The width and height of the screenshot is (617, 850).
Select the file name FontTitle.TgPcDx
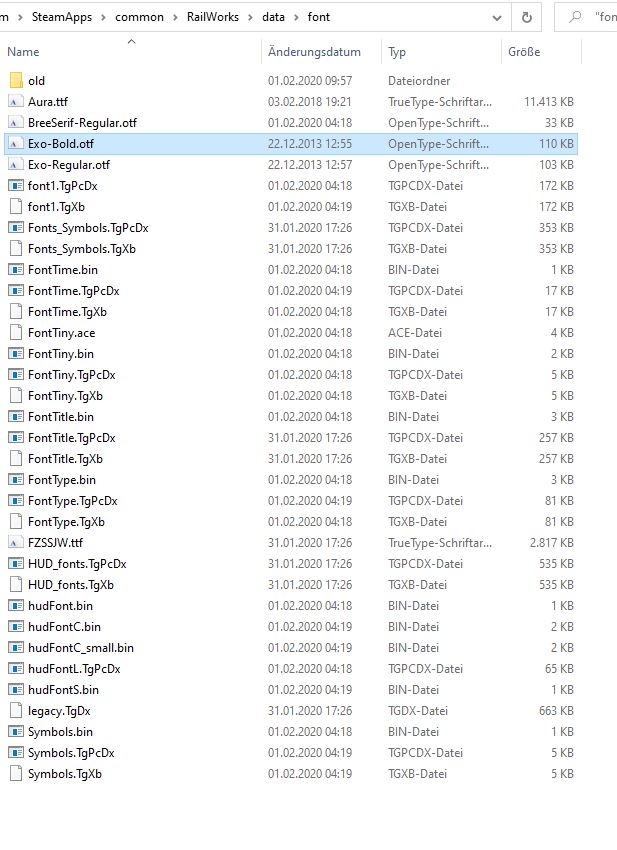coord(72,438)
